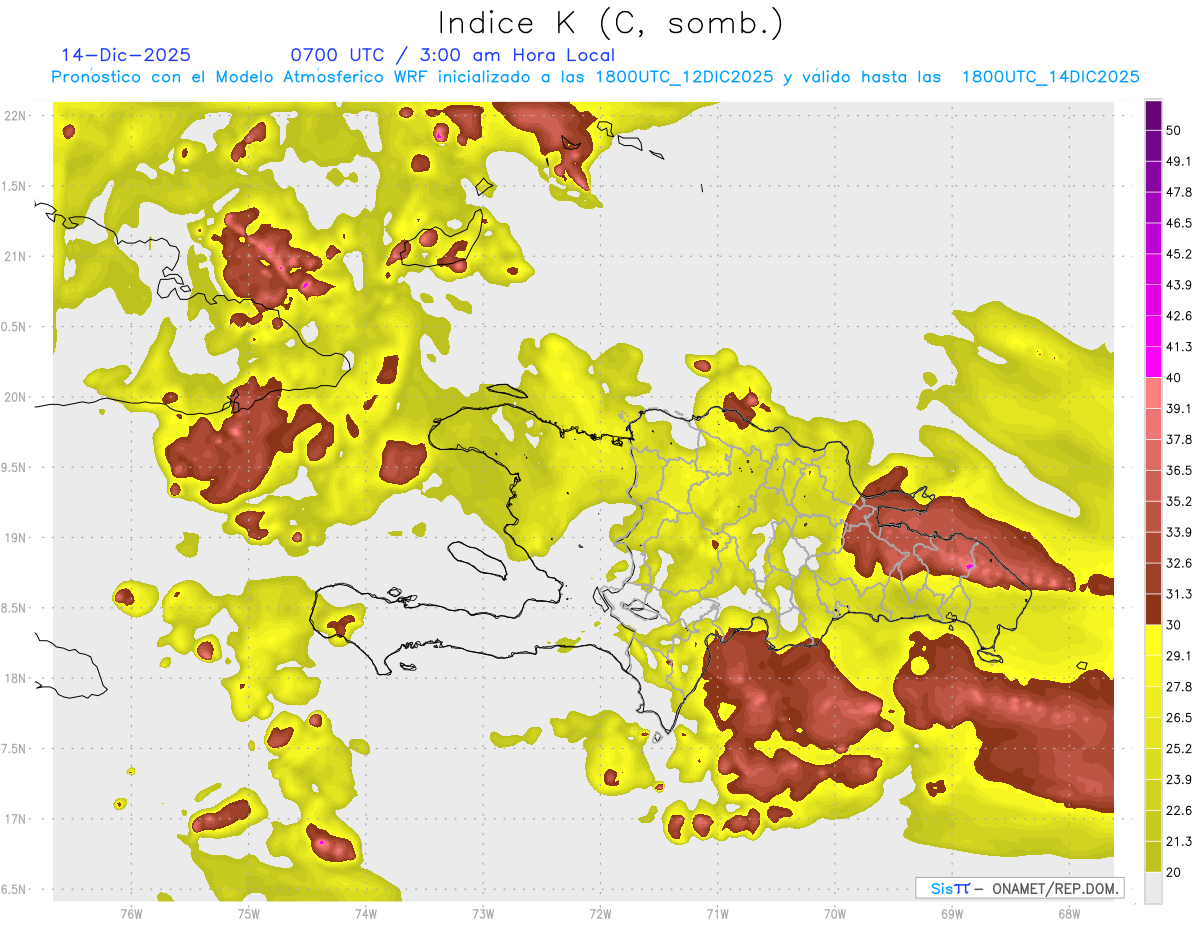Click the date label "14-Dic-2025"
The height and width of the screenshot is (927, 1200).
126,55
